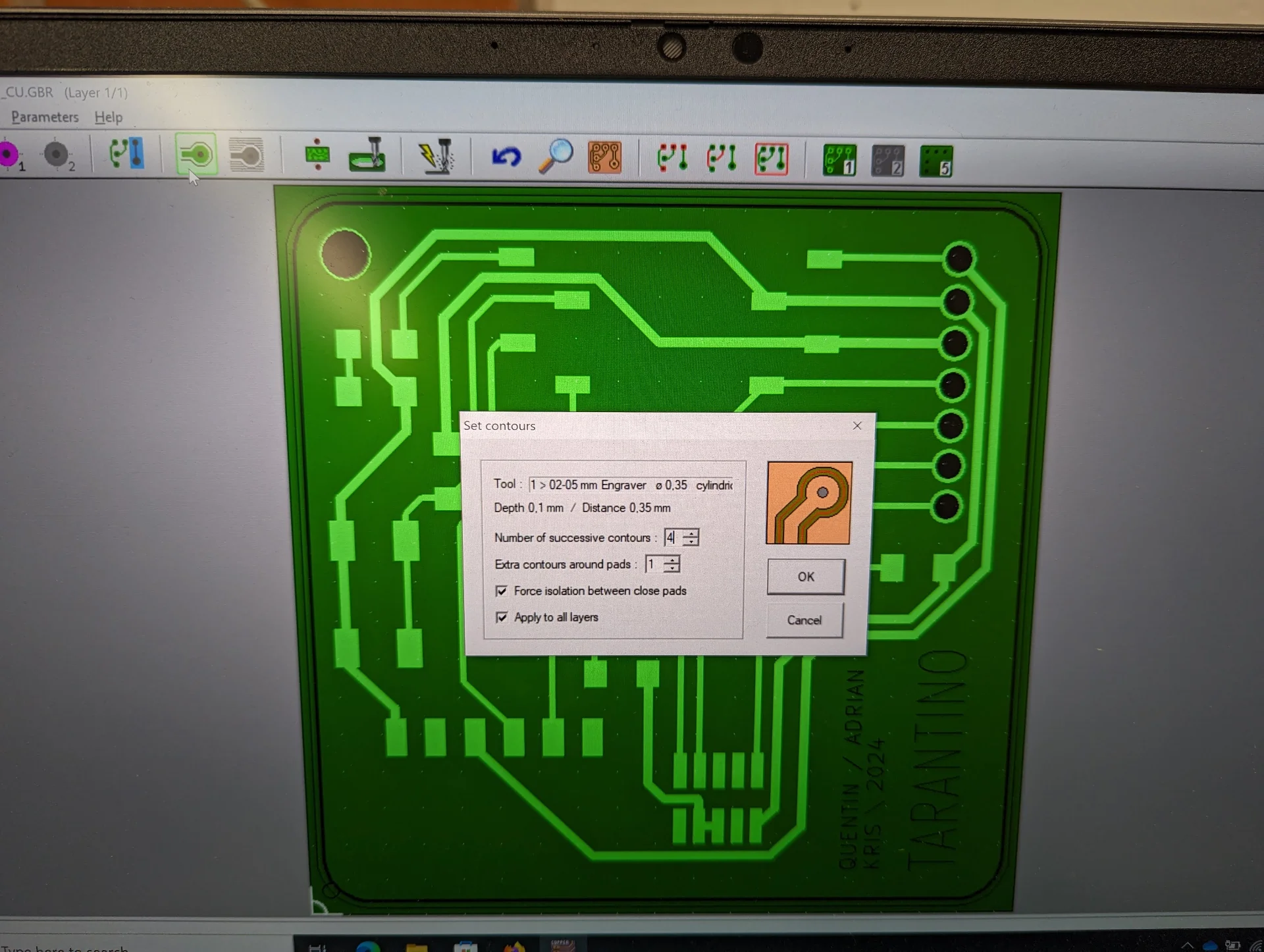Uncheck Apply to all layers
This screenshot has width=1264, height=952.
point(502,618)
